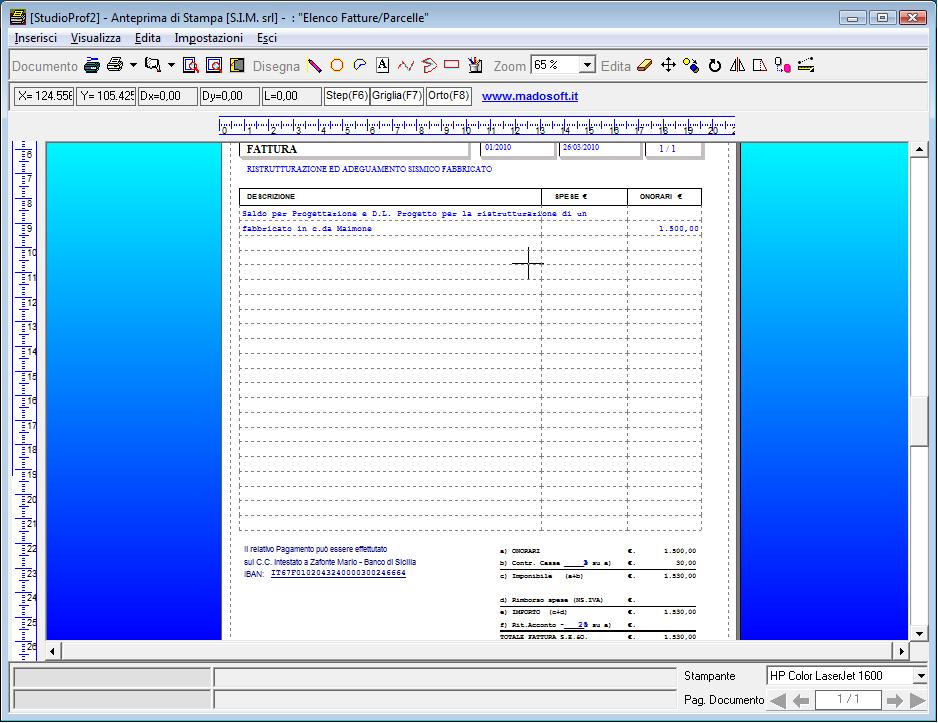The width and height of the screenshot is (938, 723).
Task: Click the insert image tool icon
Action: 475,65
